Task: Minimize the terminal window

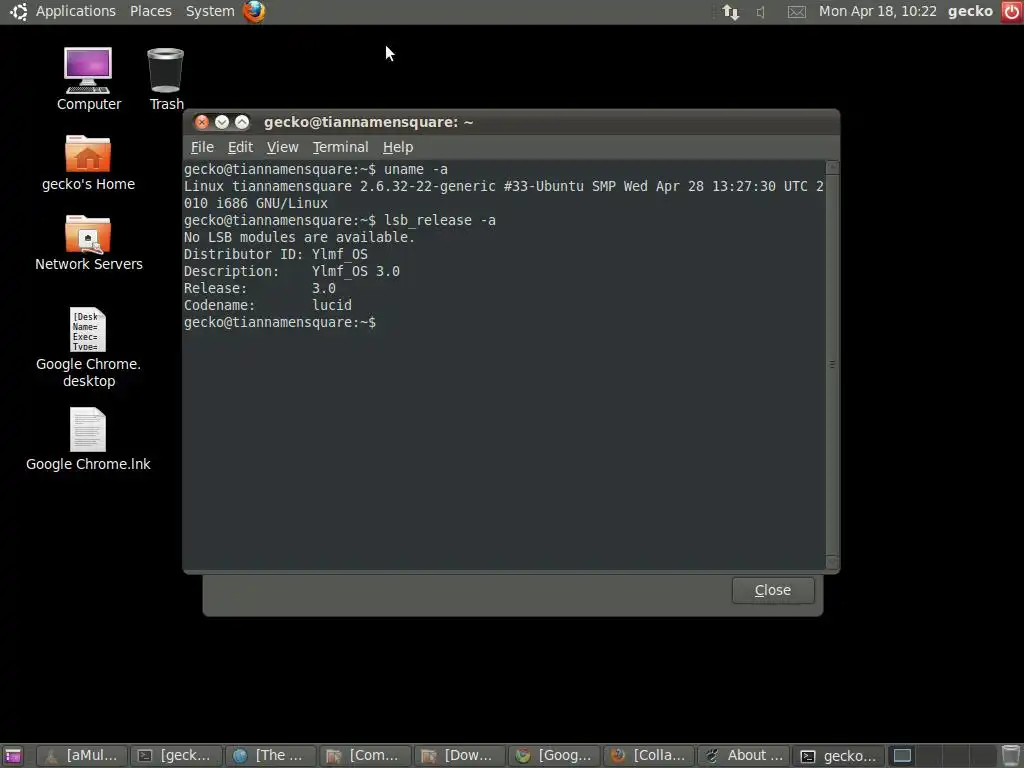Action: 222,122
